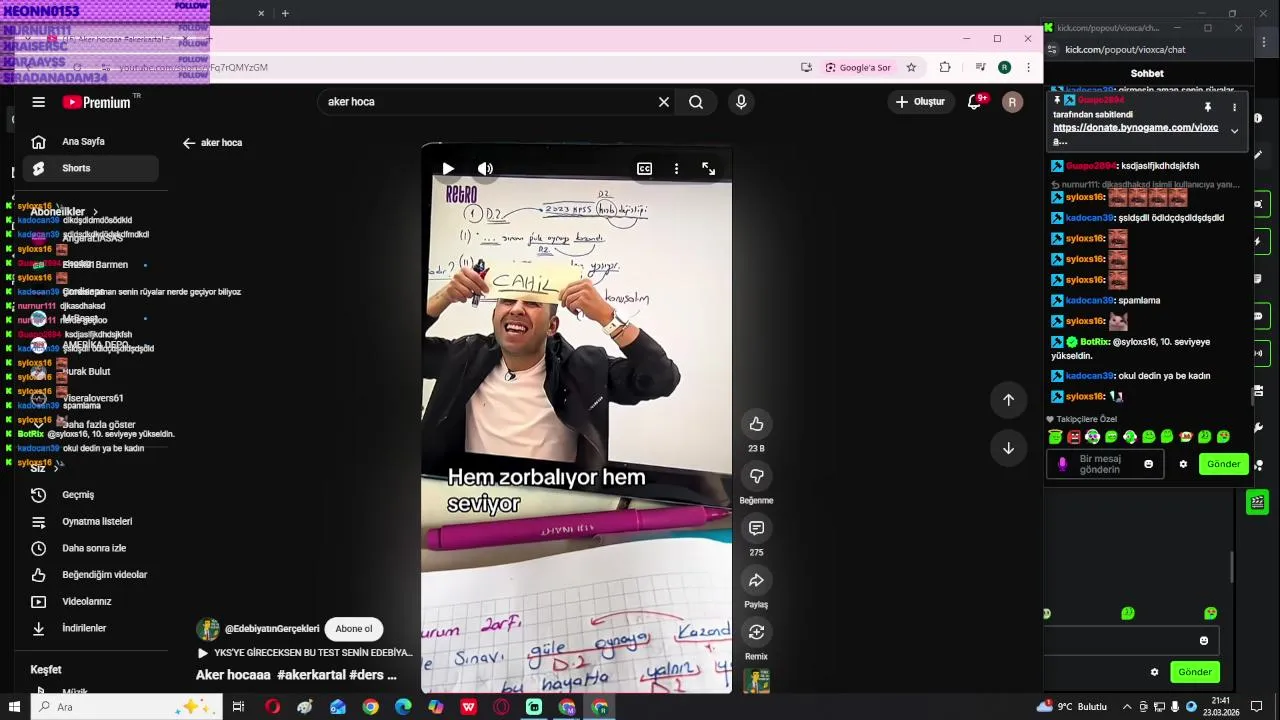Click the taskbar 'Ara' search box
This screenshot has height=720, width=1280.
pos(125,707)
